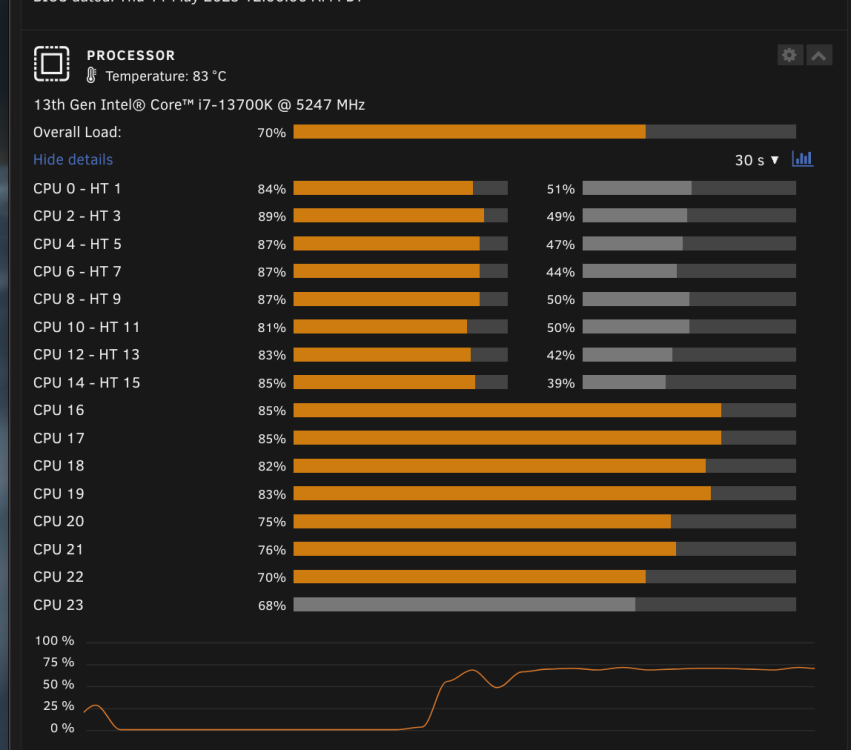
Task: Click the CPU 14 - HT 15 label
Action: point(87,383)
